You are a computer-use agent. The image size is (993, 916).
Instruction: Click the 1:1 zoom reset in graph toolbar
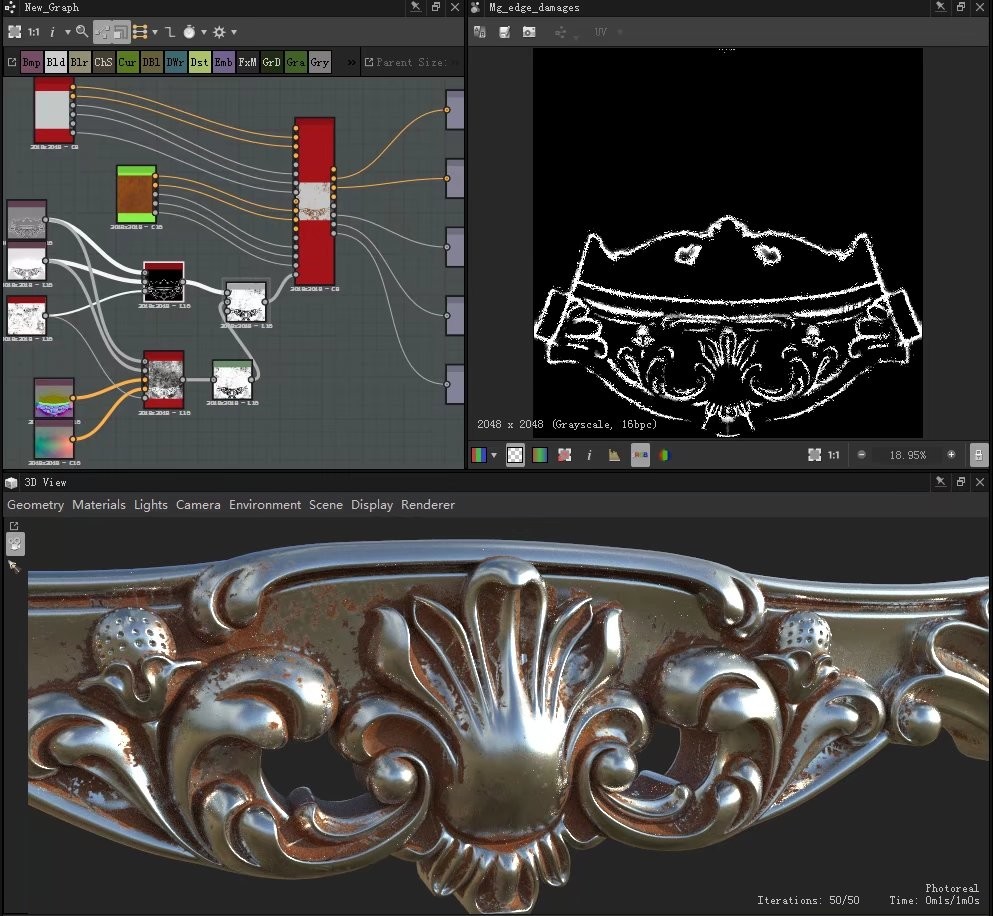(x=34, y=32)
